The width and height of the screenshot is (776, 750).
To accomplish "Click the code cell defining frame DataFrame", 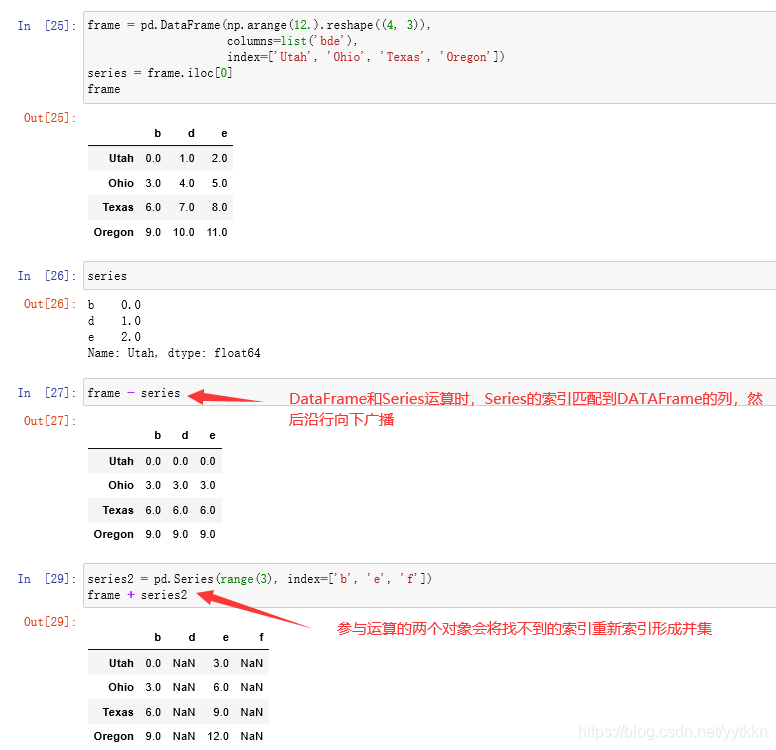I will coord(430,57).
